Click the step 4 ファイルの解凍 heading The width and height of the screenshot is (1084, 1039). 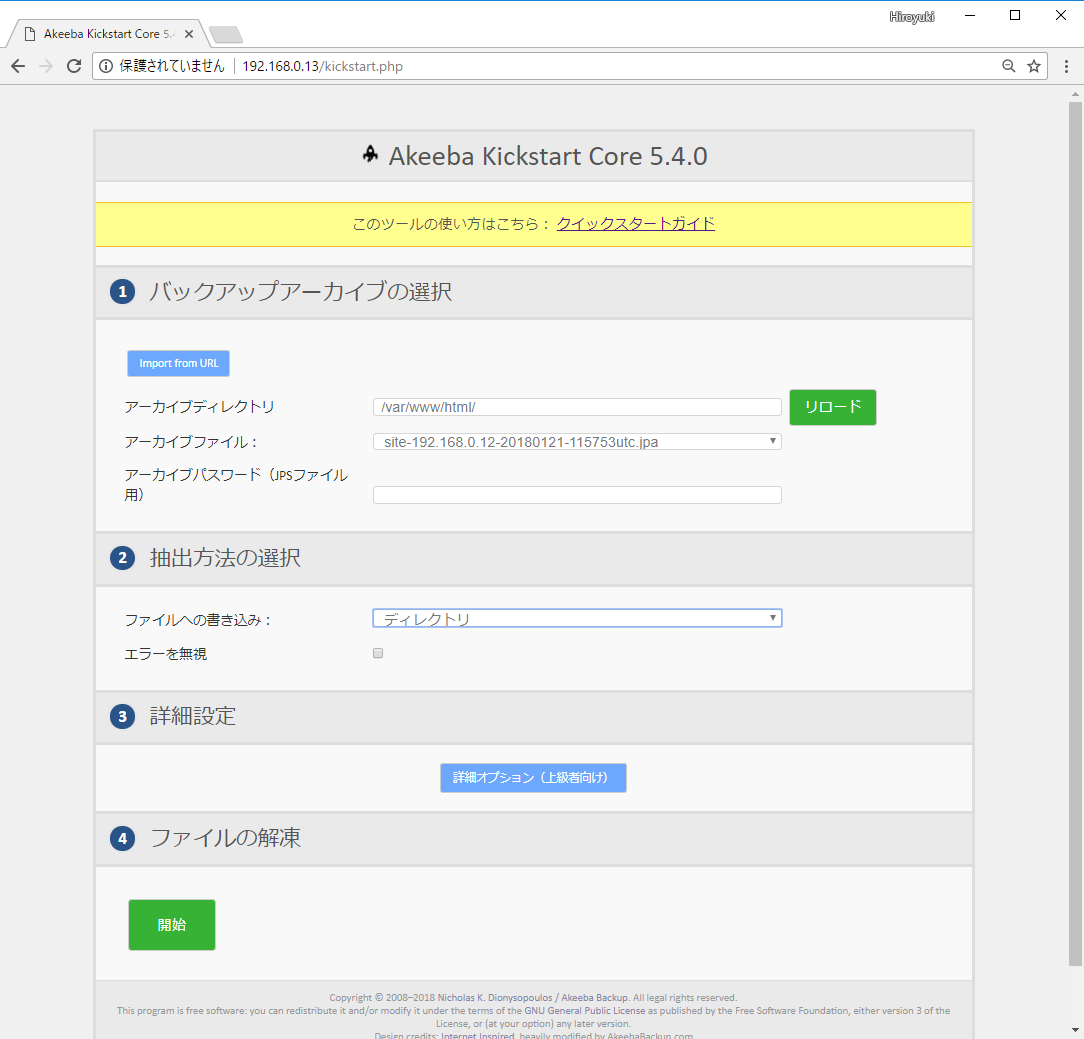[x=225, y=838]
